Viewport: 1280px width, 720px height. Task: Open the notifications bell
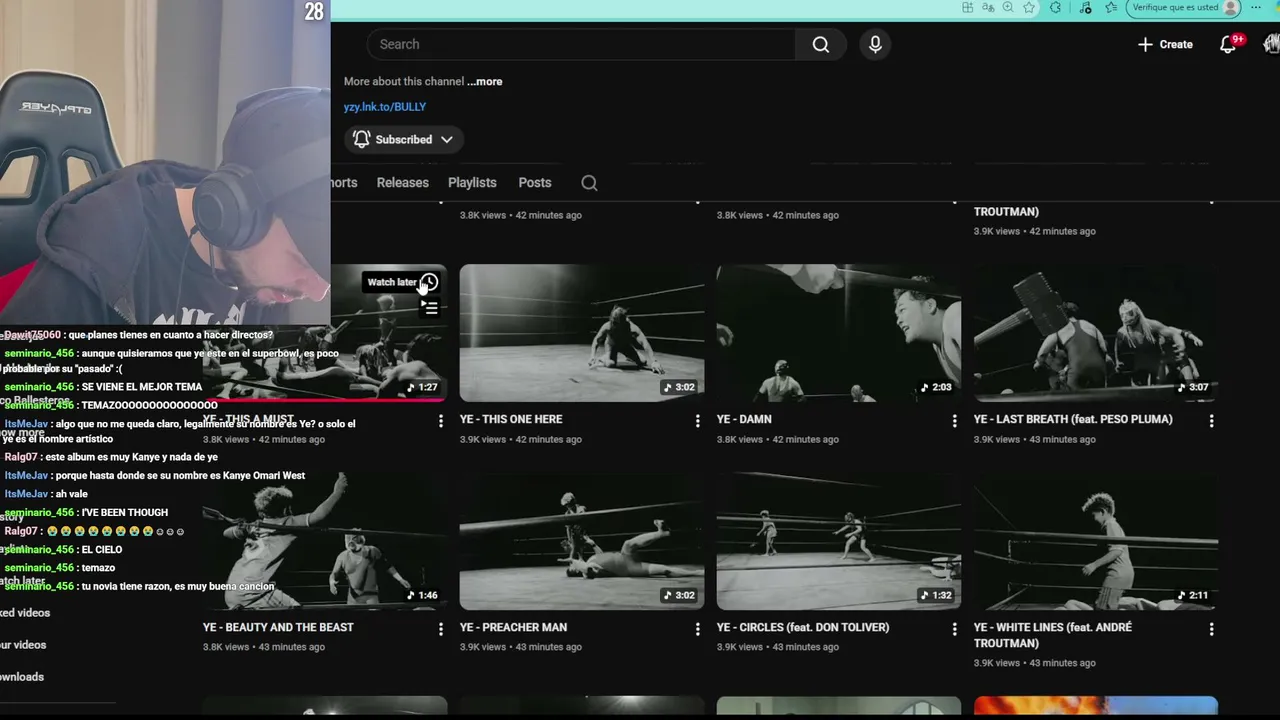1229,44
